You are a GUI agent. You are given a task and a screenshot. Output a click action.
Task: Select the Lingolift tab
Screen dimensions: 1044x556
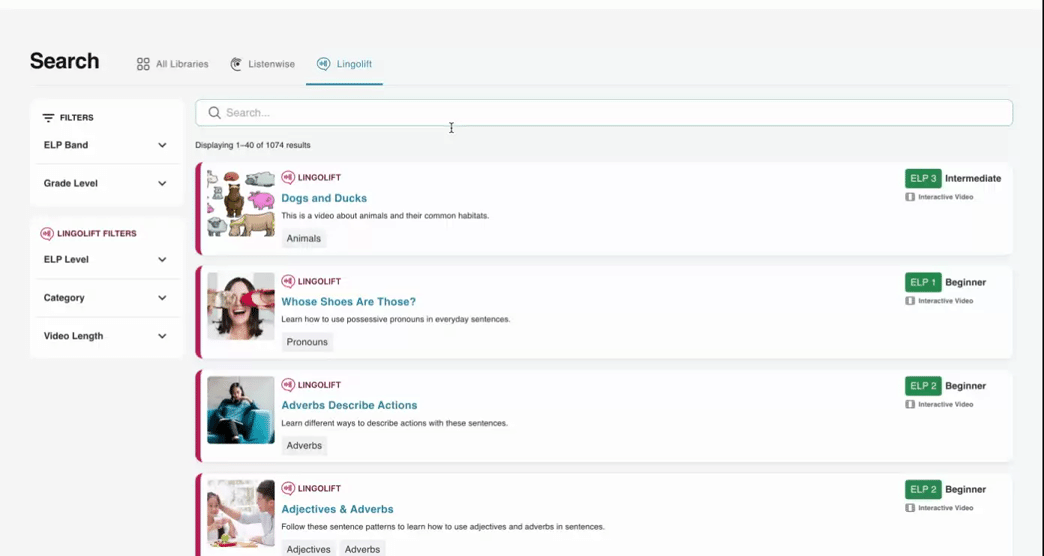[344, 64]
